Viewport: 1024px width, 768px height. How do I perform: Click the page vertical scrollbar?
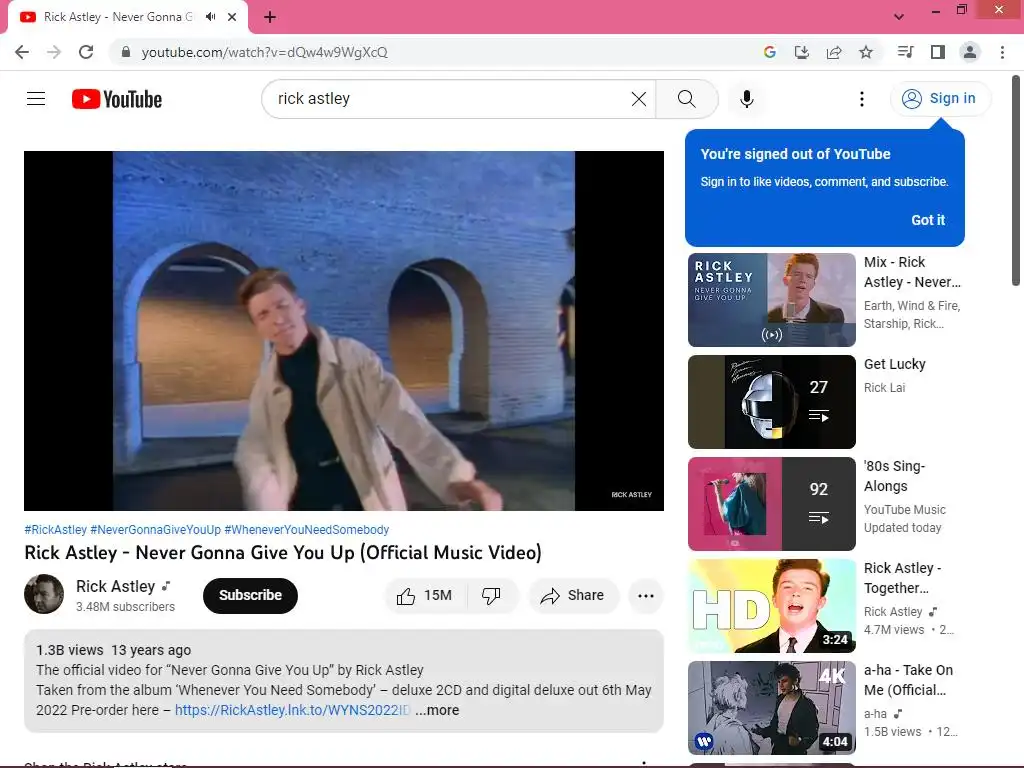(1016, 180)
